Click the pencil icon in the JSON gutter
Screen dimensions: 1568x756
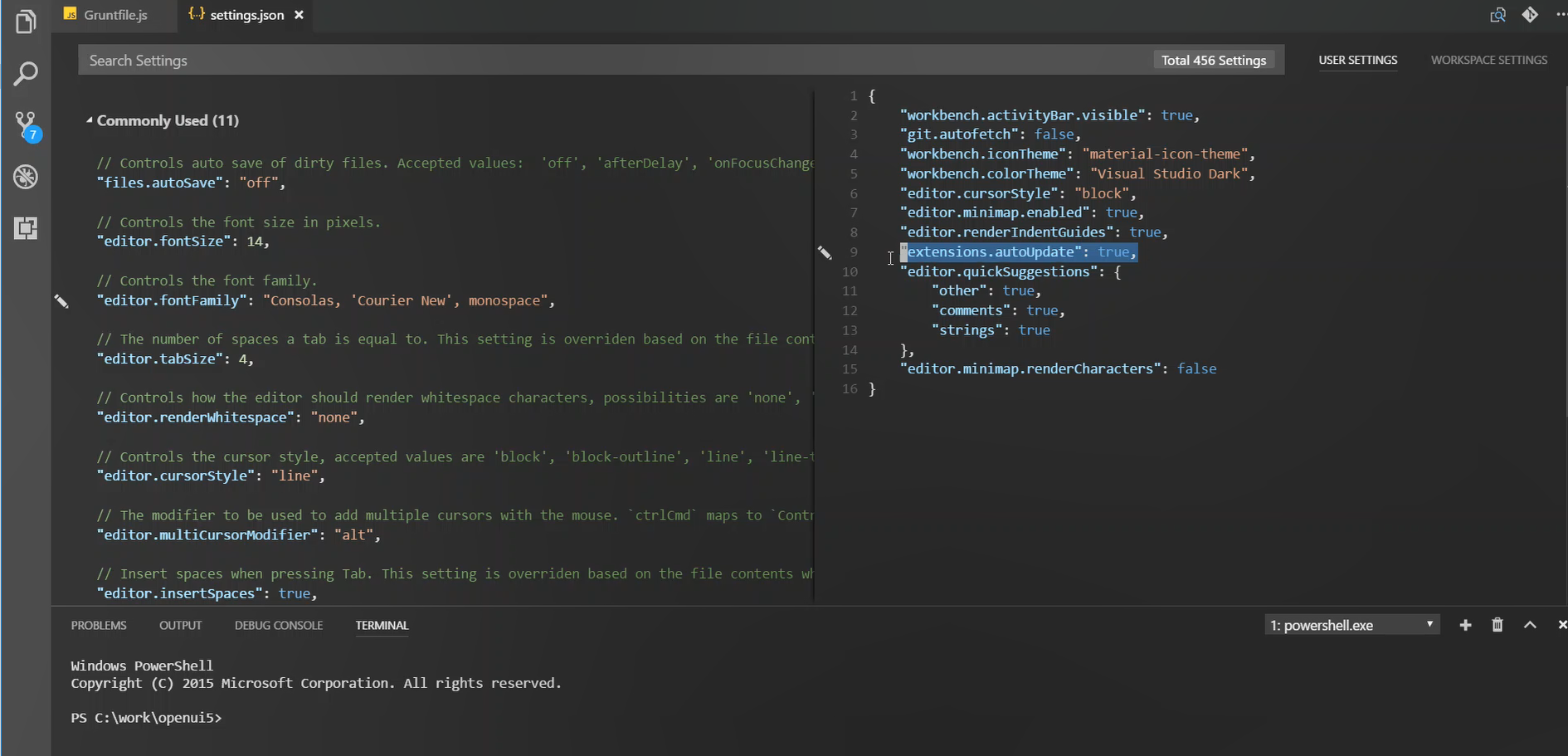pyautogui.click(x=825, y=253)
